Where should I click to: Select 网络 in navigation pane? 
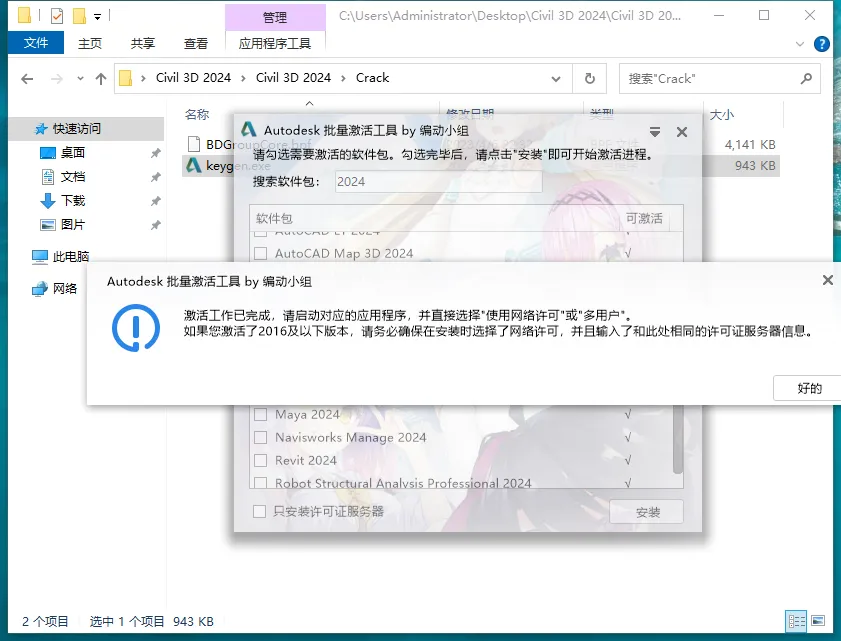point(64,289)
